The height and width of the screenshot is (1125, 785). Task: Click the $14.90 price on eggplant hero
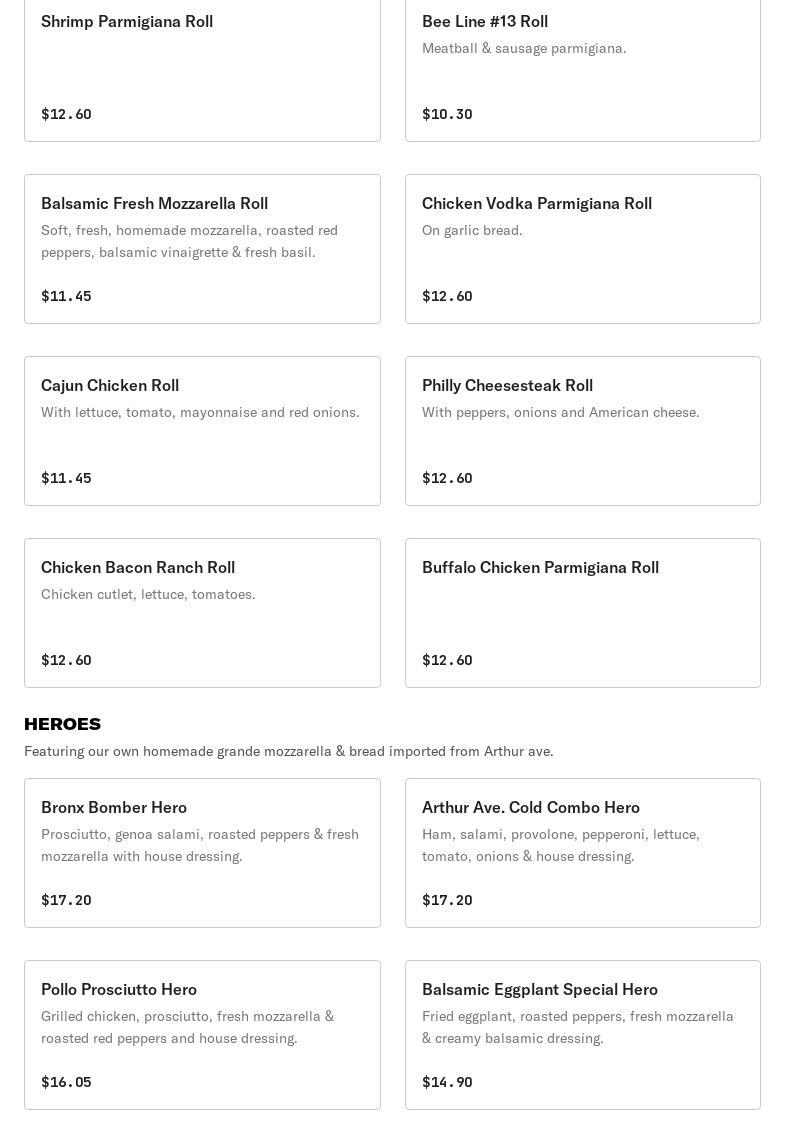pos(447,1082)
